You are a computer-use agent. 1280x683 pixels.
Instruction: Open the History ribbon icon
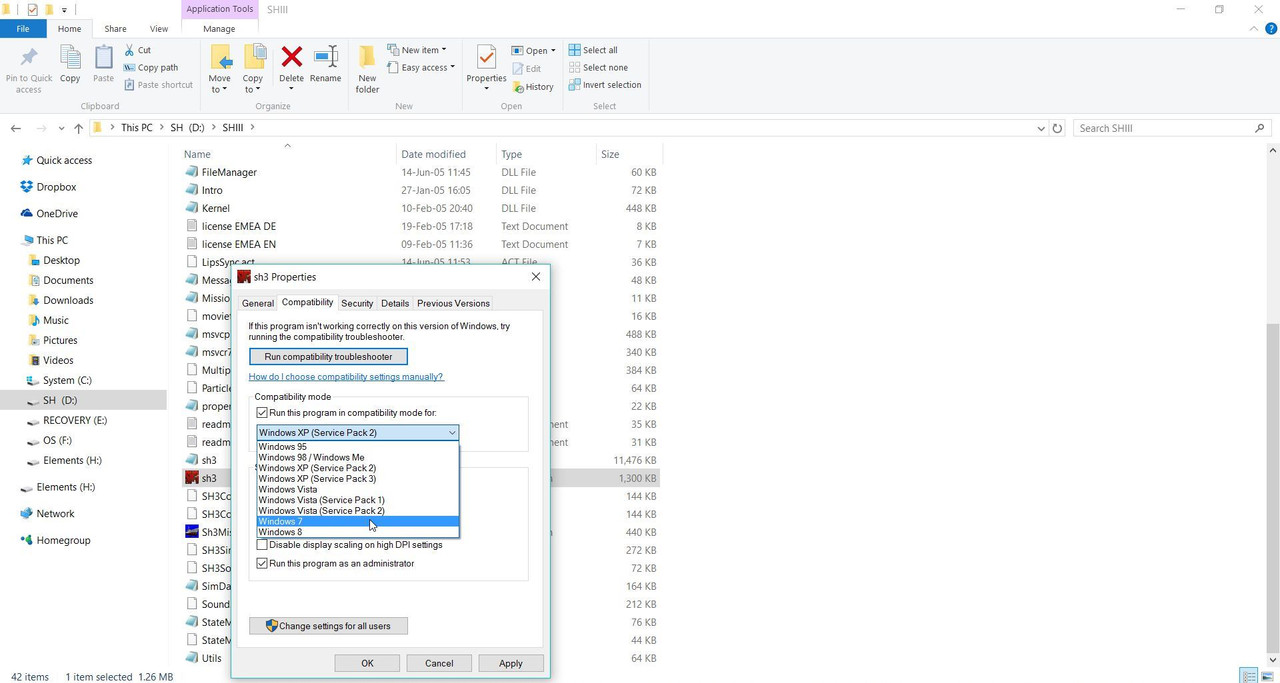[x=518, y=86]
